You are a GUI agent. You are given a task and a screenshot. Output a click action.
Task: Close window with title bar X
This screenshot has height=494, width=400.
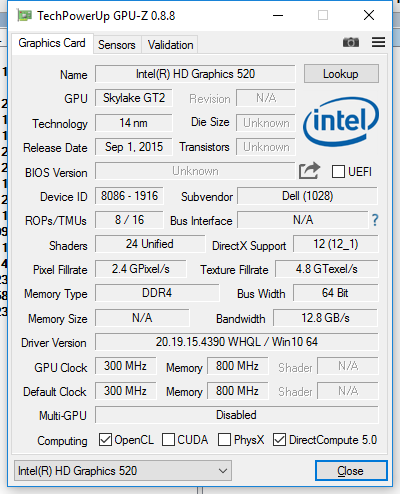[x=369, y=15]
